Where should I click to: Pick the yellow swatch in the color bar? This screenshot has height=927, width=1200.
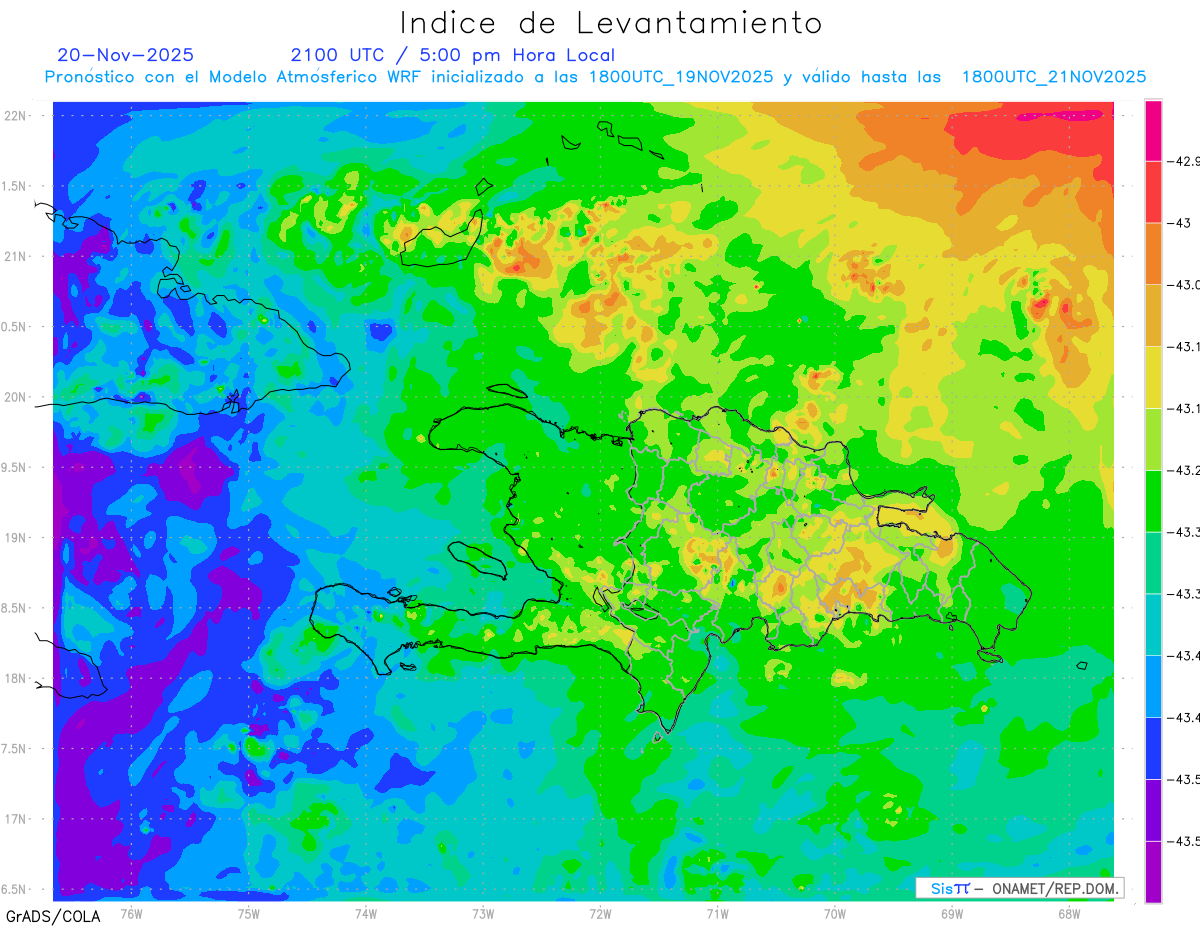[1153, 377]
